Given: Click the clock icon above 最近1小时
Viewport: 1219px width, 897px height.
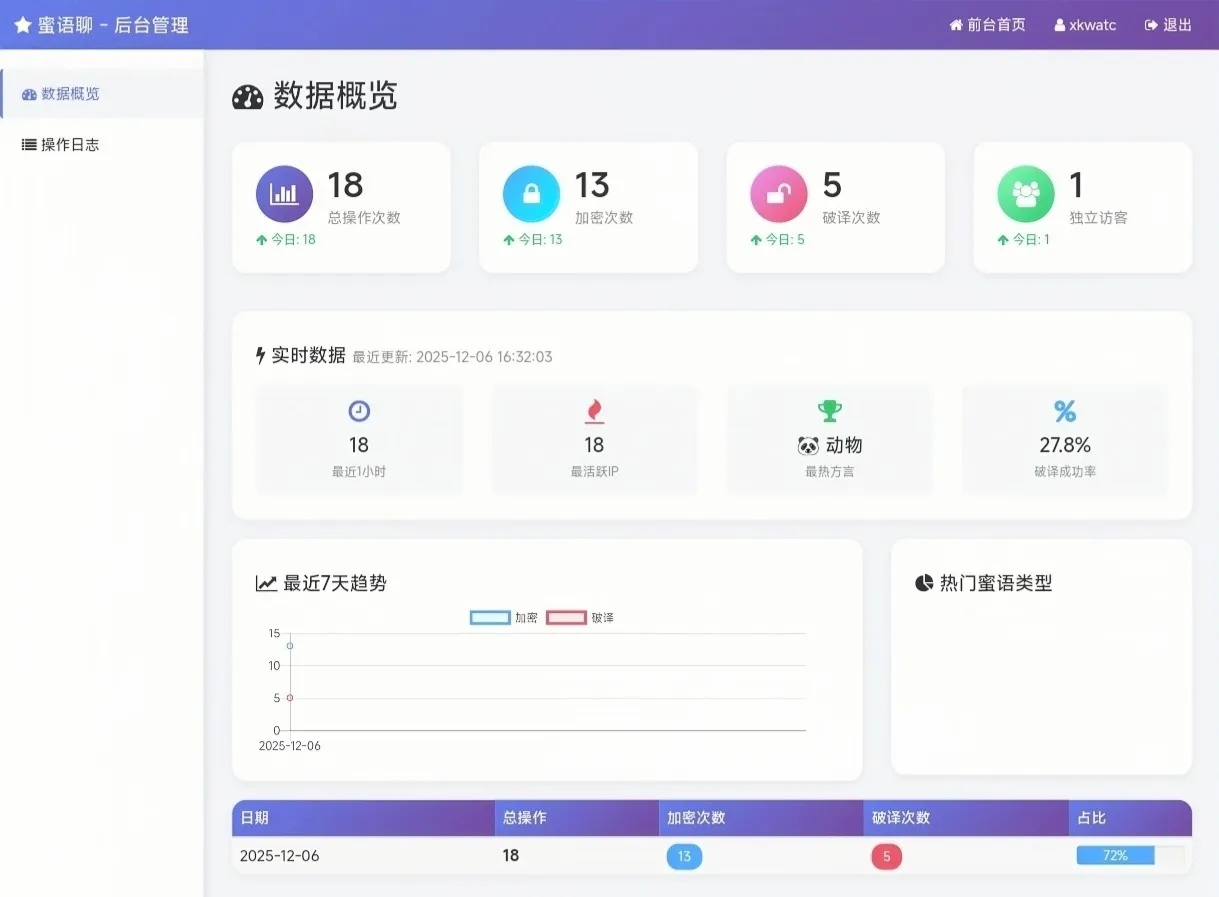Looking at the screenshot, I should coord(359,411).
